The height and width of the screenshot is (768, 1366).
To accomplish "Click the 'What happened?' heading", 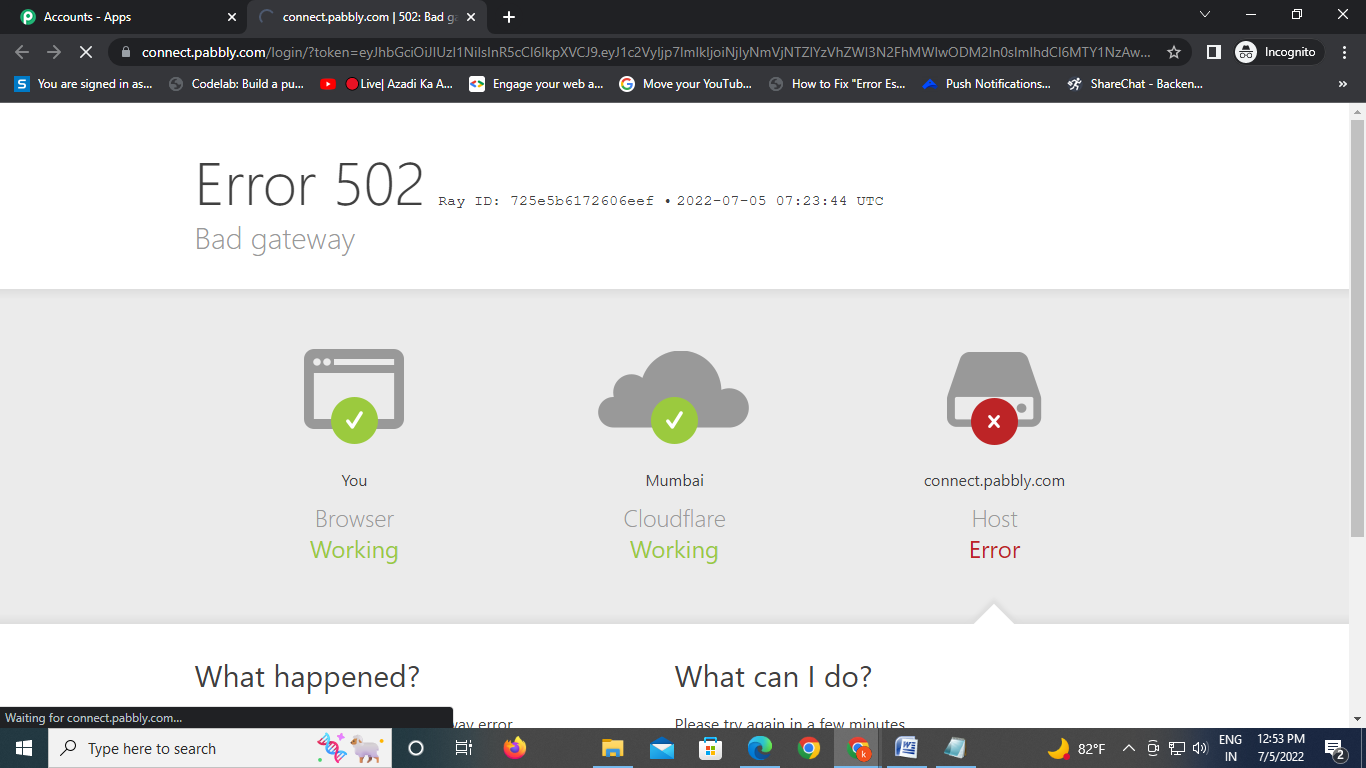I will pos(307,677).
